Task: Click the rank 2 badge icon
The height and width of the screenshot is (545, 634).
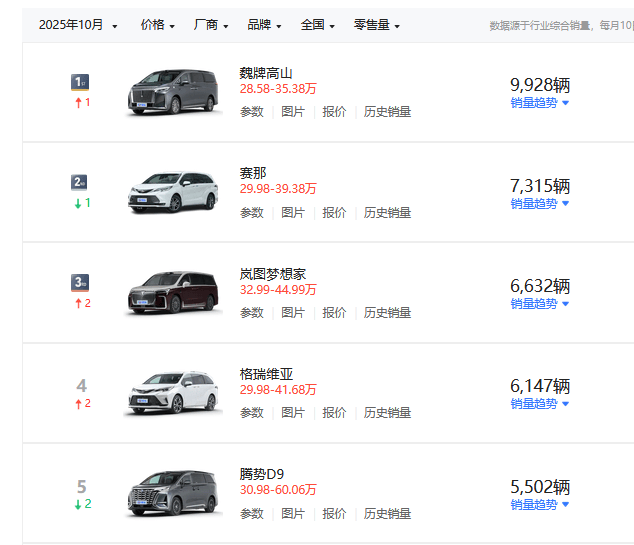Action: tap(81, 182)
